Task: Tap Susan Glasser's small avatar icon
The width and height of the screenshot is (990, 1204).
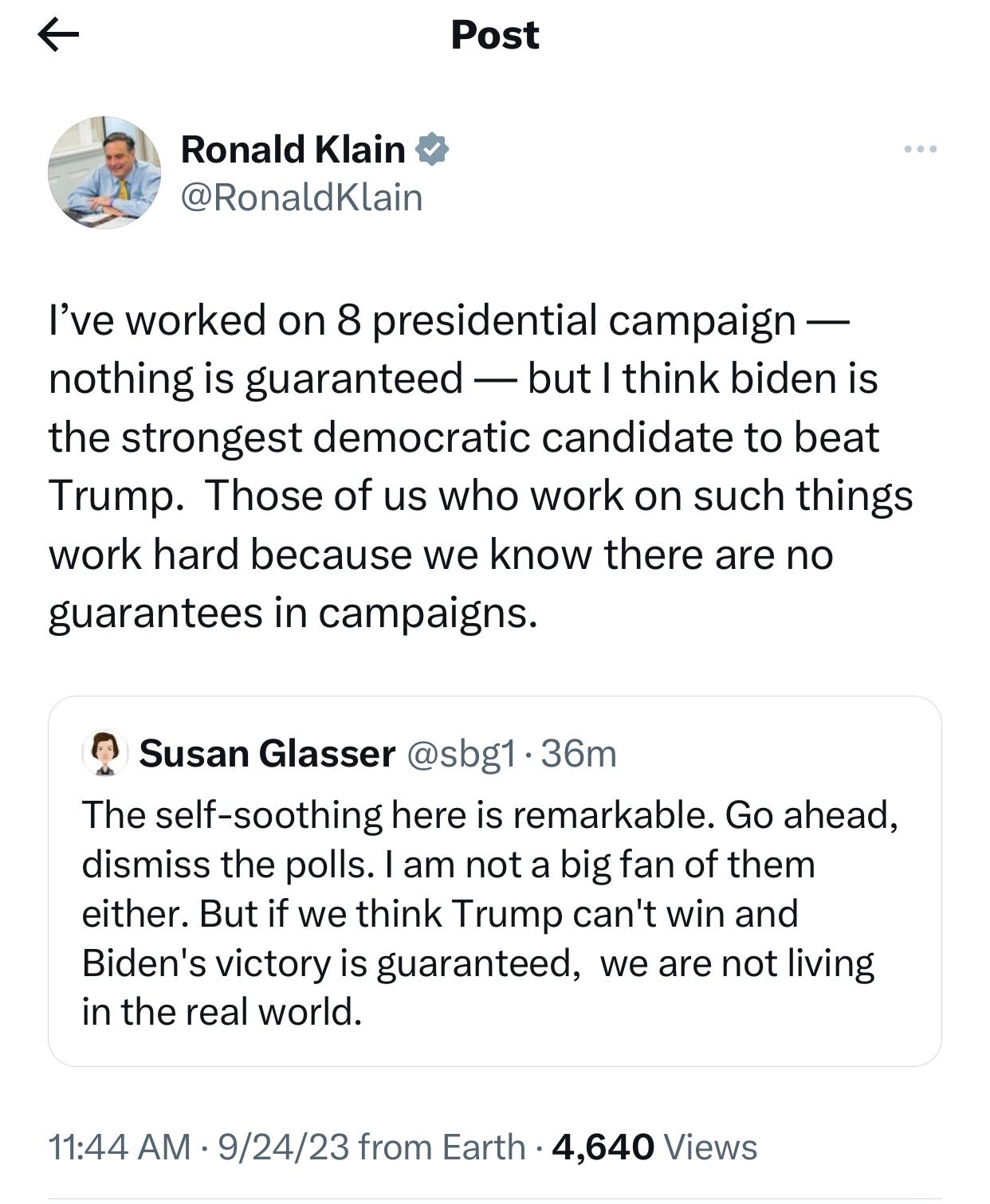Action: tap(105, 752)
